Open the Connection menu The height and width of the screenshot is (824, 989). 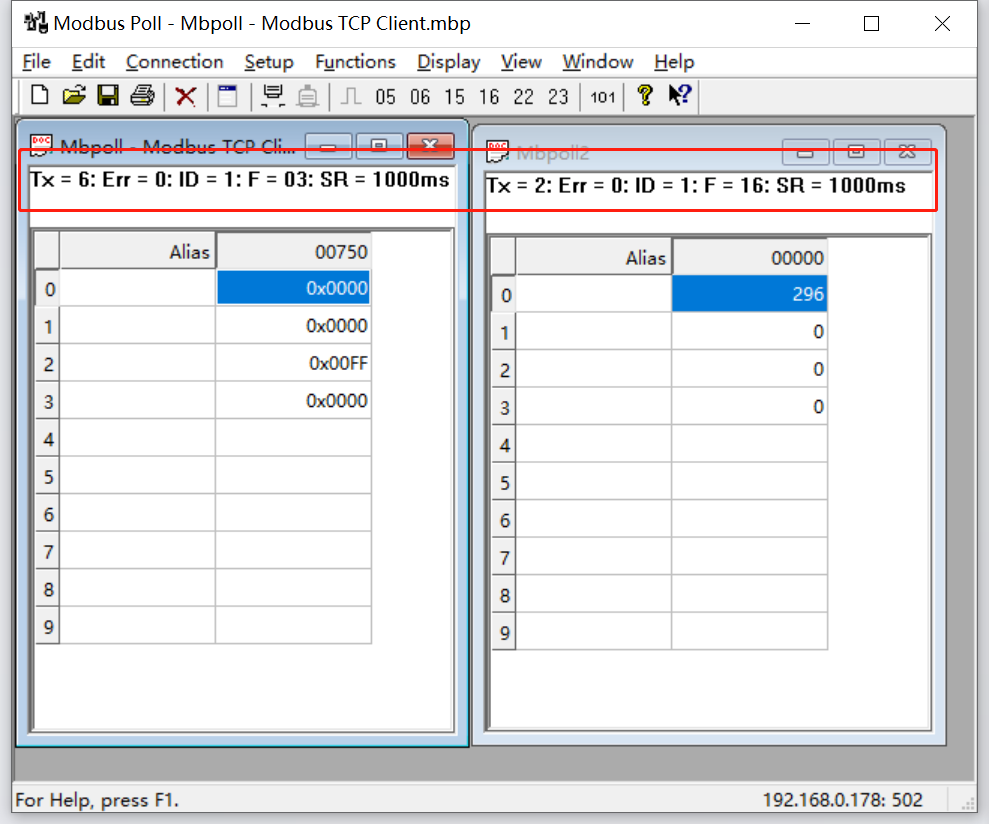pyautogui.click(x=174, y=62)
